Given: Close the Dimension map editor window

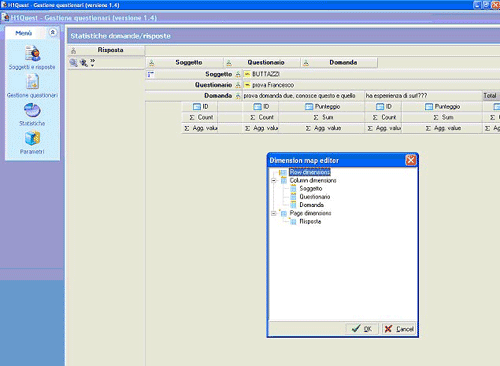Looking at the screenshot, I should tap(411, 160).
